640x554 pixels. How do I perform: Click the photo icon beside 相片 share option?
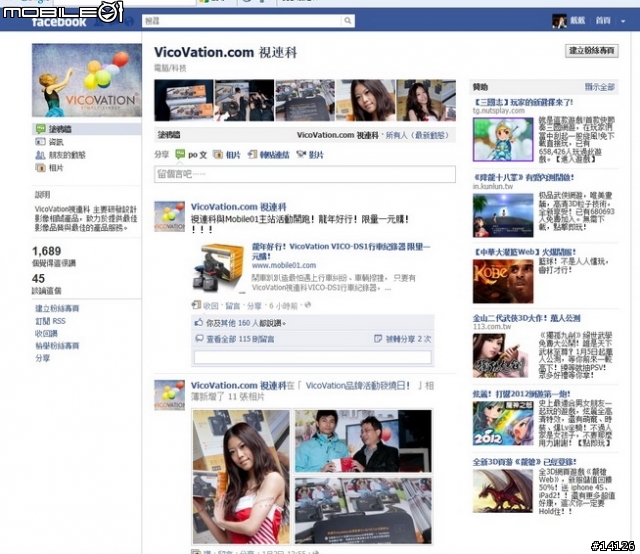pos(218,154)
